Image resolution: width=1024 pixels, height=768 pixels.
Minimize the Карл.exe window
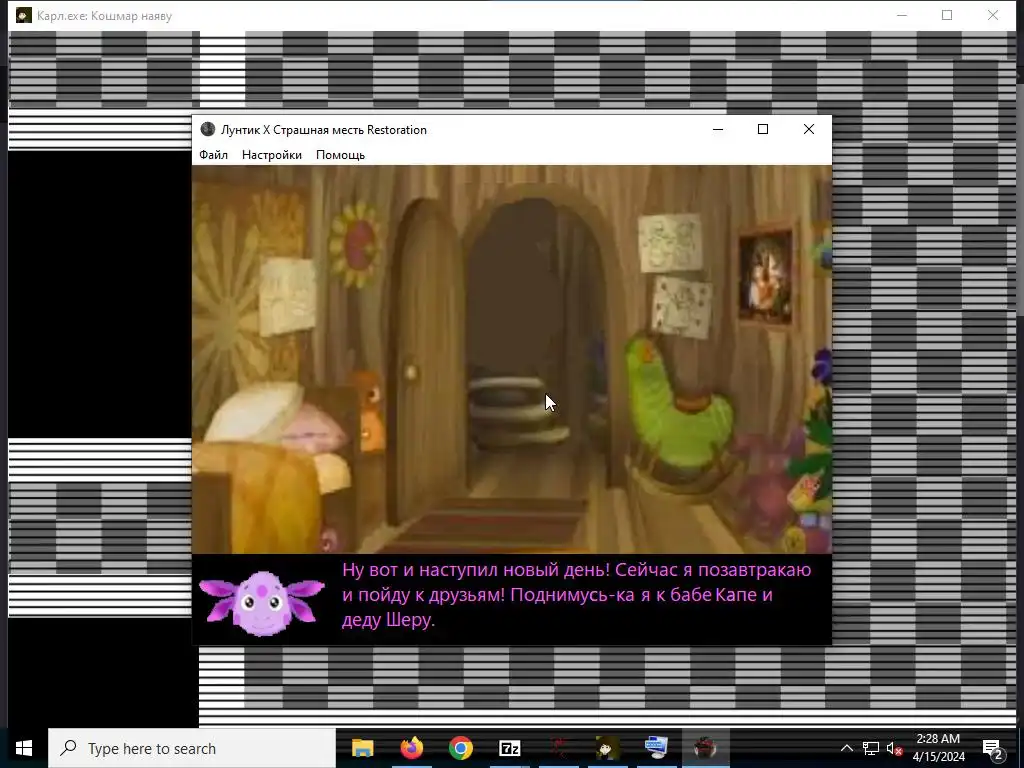902,16
